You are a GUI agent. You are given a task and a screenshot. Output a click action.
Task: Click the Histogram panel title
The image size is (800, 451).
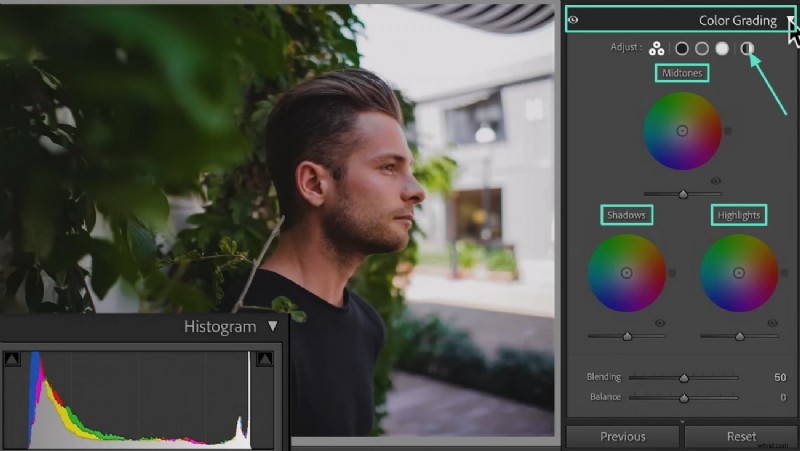pos(220,327)
